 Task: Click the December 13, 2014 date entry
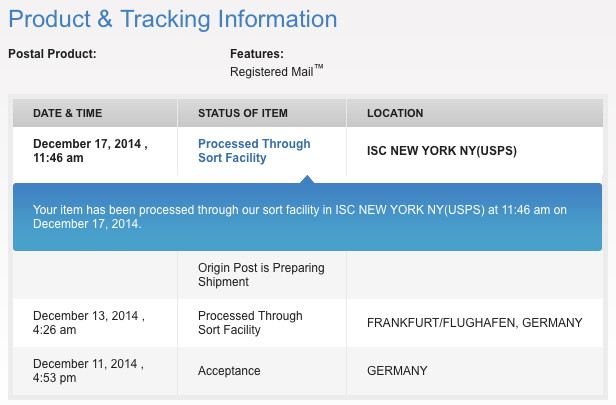tap(90, 323)
